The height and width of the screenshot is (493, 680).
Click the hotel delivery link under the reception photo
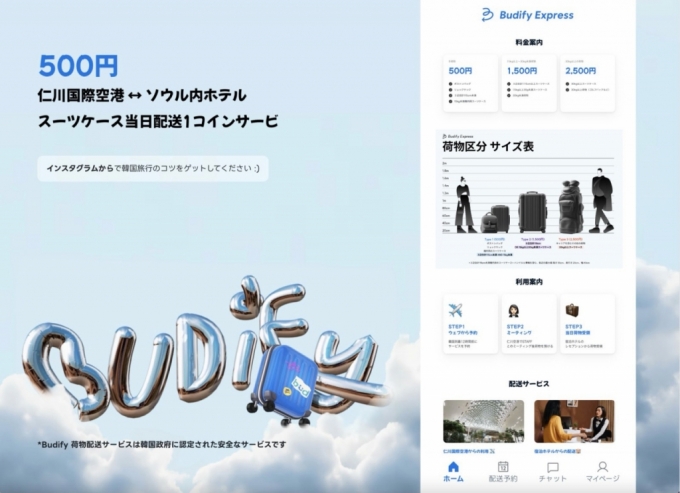pyautogui.click(x=557, y=451)
